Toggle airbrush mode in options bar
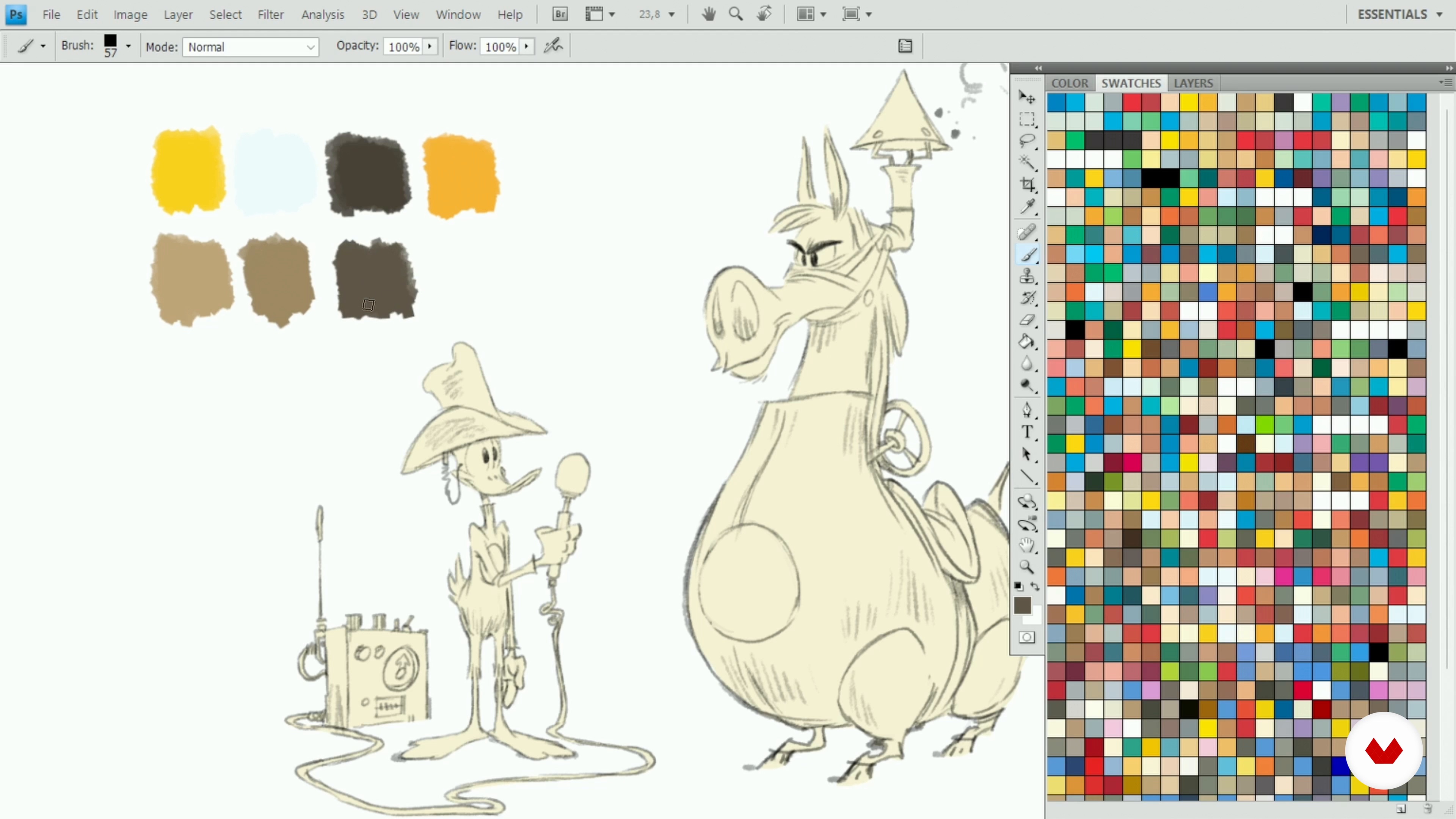The image size is (1456, 819). 553,46
